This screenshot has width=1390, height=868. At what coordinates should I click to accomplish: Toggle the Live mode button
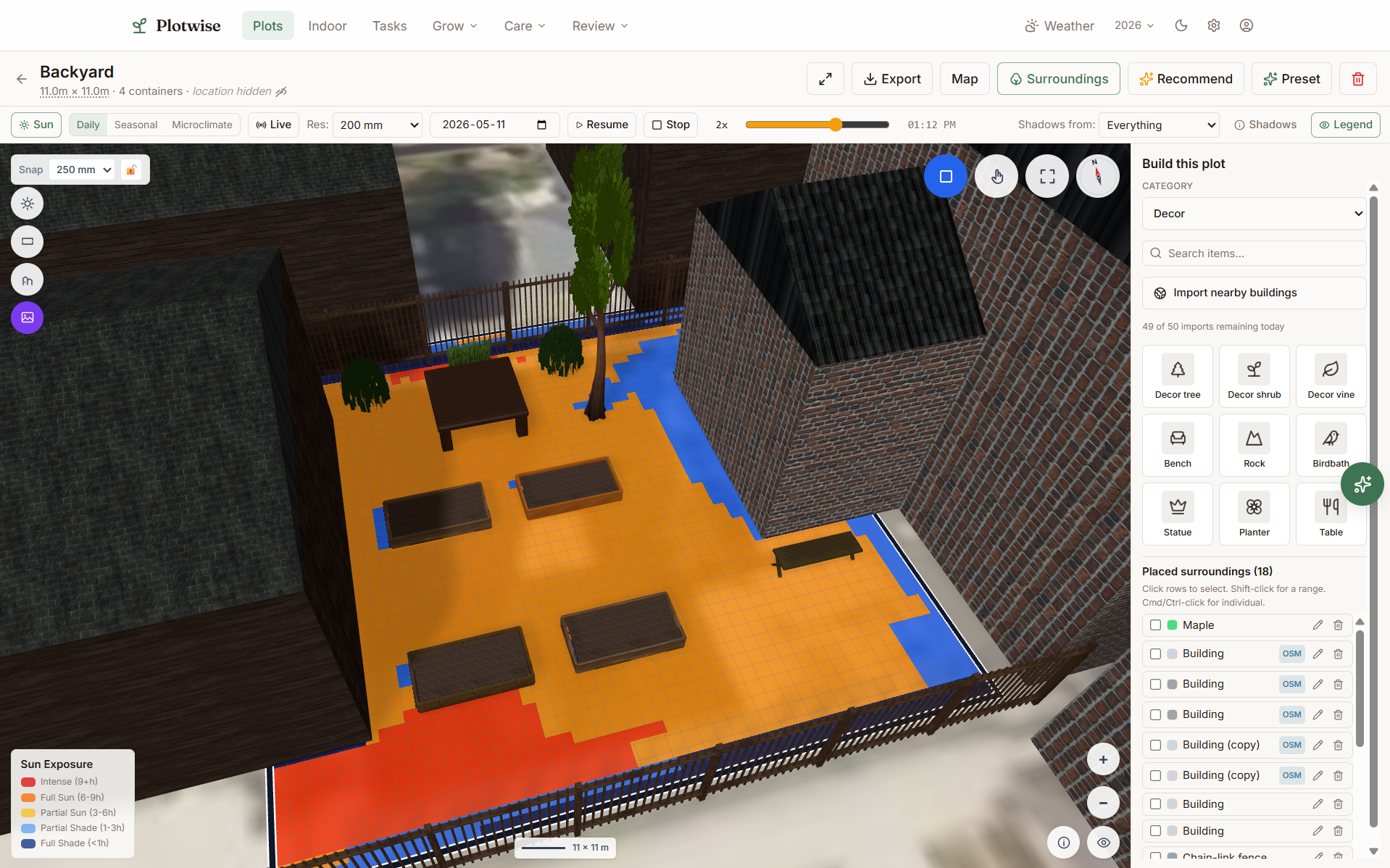(x=273, y=125)
